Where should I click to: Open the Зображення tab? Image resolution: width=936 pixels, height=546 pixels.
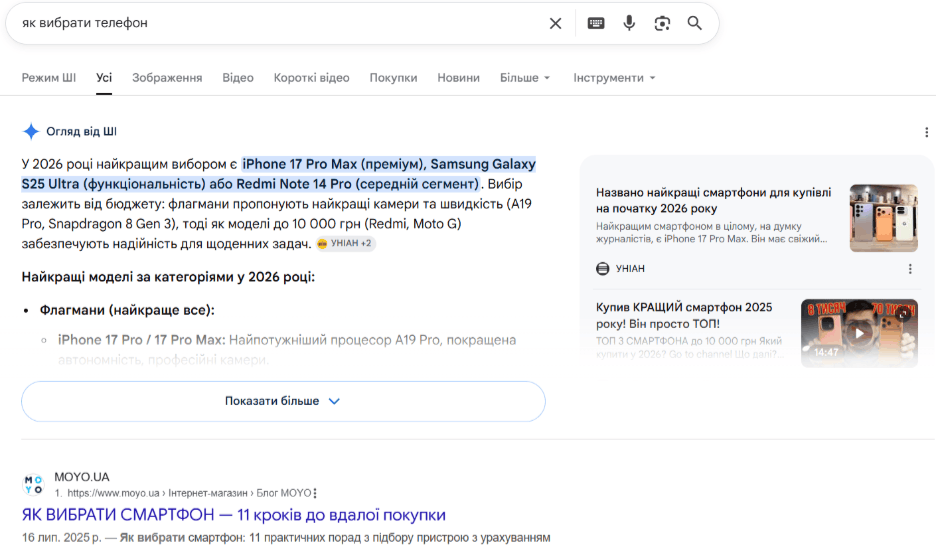167,78
